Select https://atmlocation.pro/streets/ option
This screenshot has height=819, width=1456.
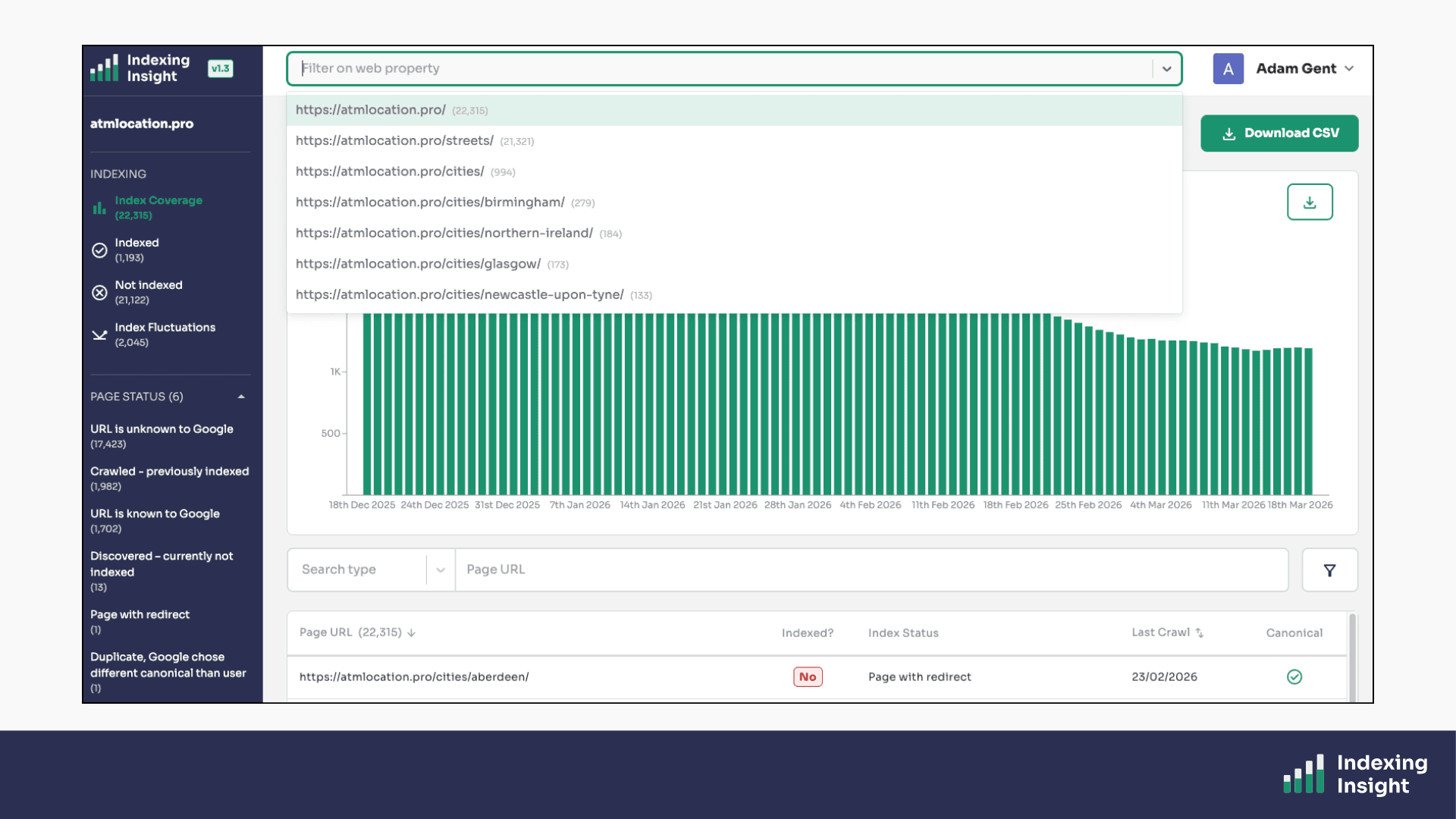394,141
